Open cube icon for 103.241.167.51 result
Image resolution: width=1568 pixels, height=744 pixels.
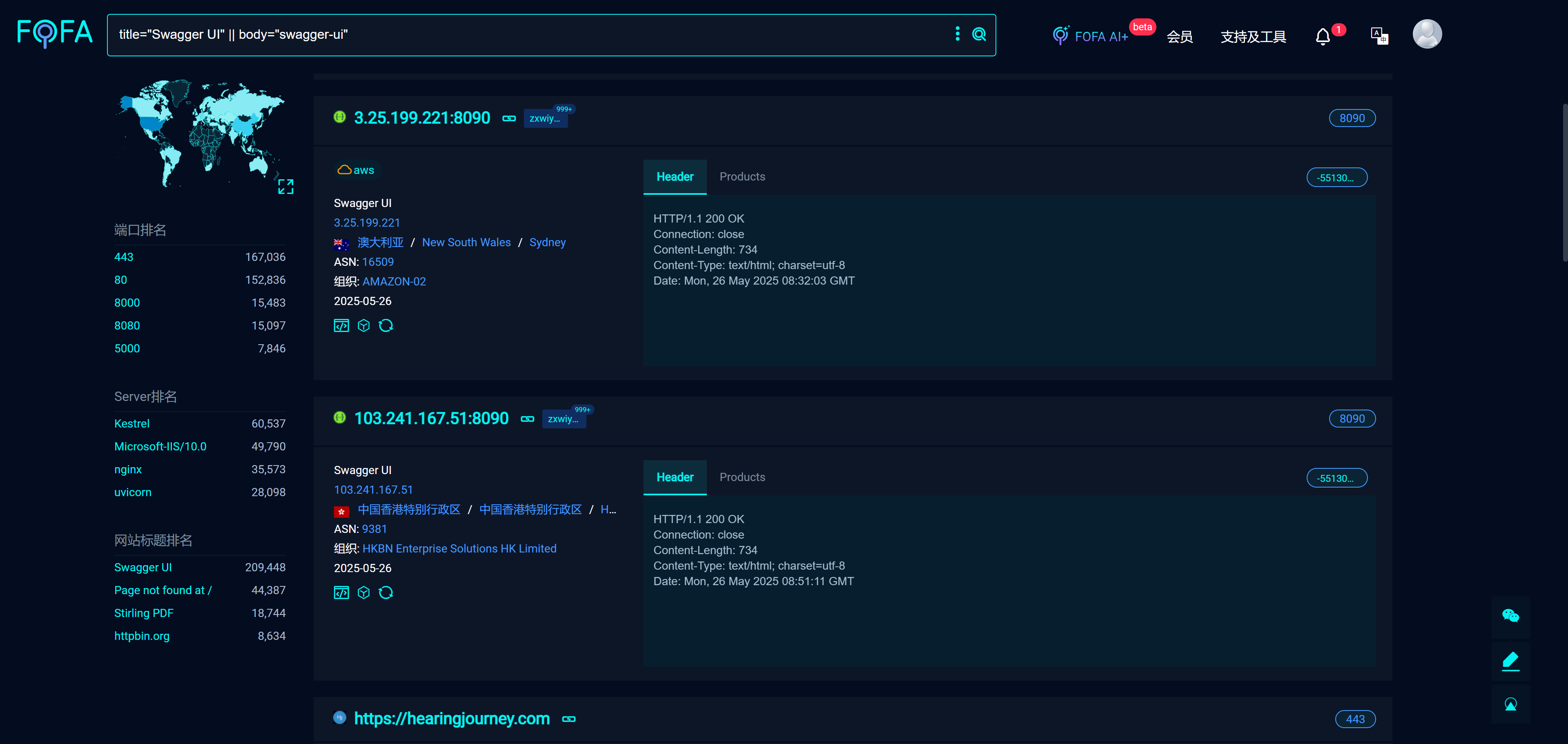[x=363, y=593]
